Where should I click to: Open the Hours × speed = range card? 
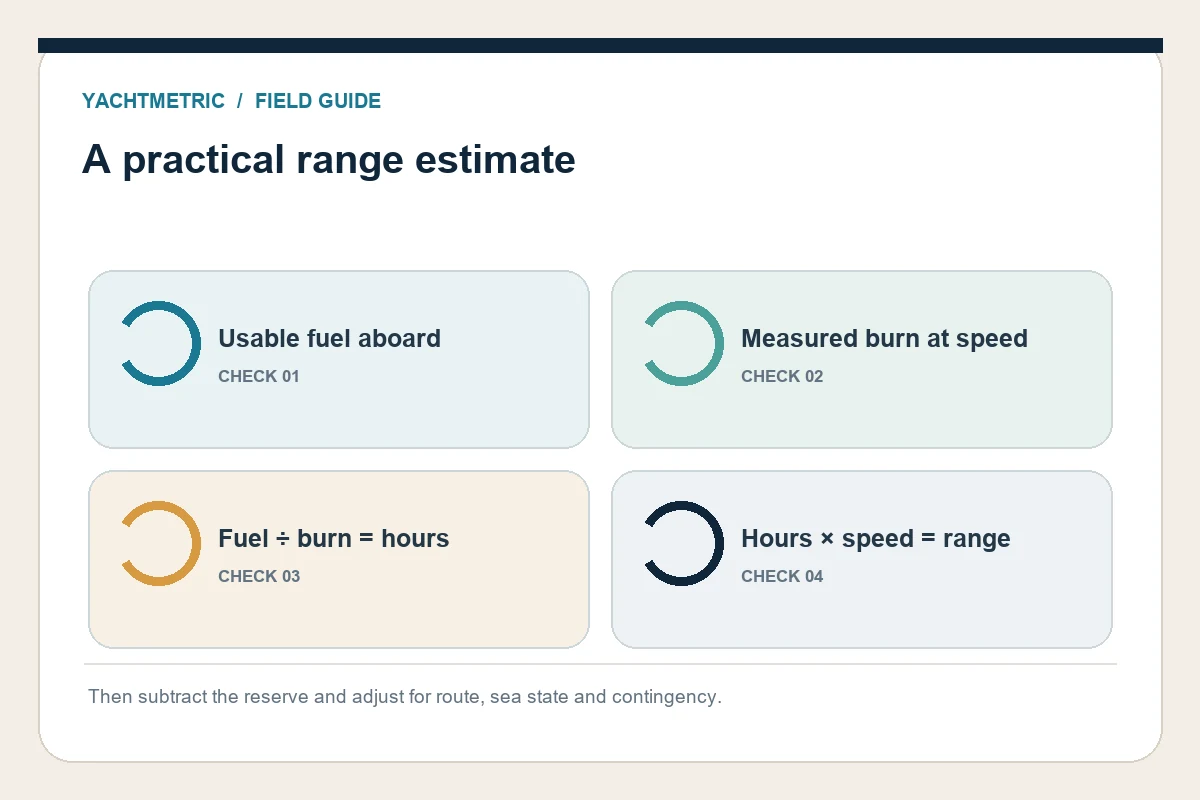pos(862,559)
